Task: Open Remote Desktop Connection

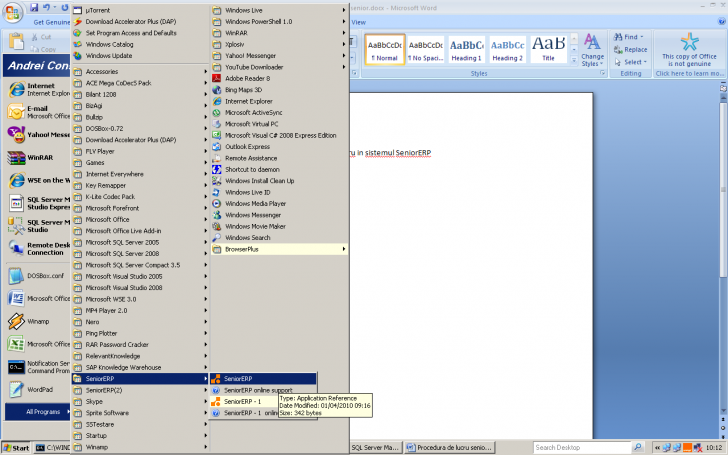Action: (37, 249)
